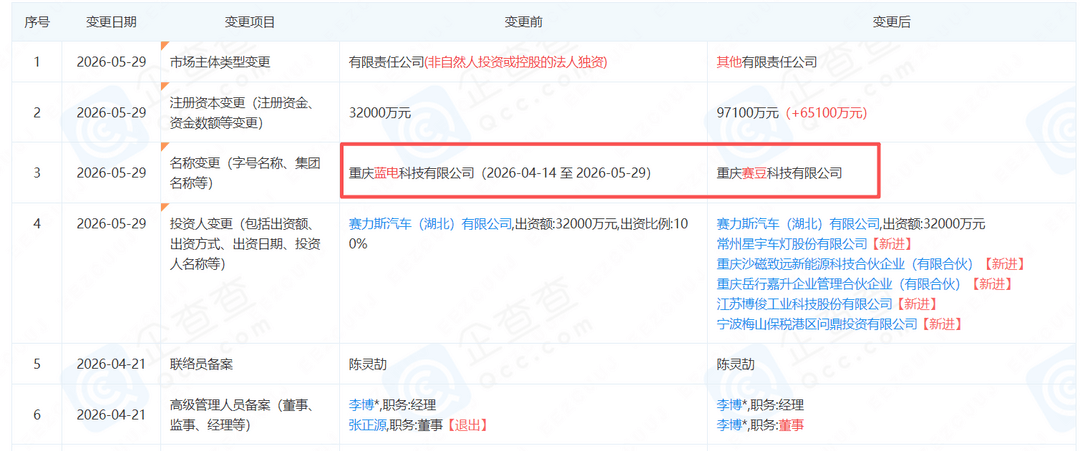Click the 赛力斯汽车（湖北）有限公司 link in 变更前 column
Image resolution: width=1080 pixels, height=451 pixels.
(430, 224)
